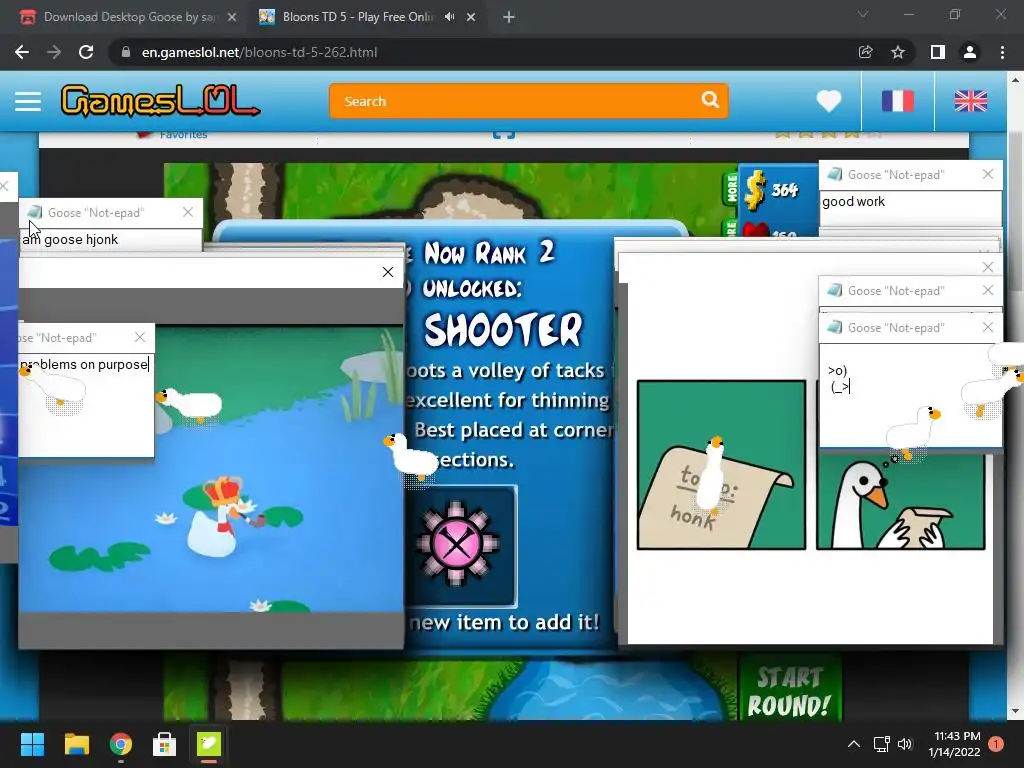1024x768 pixels.
Task: Close the "good work" Not-epad window
Action: [x=987, y=174]
